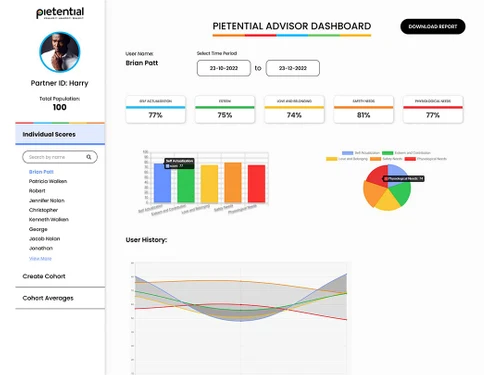Select Patricia Walken in the name list
500x375 pixels.
tap(48, 181)
